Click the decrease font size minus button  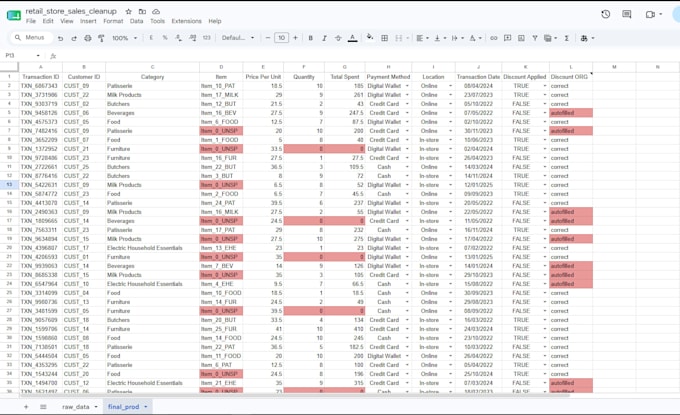pos(268,38)
